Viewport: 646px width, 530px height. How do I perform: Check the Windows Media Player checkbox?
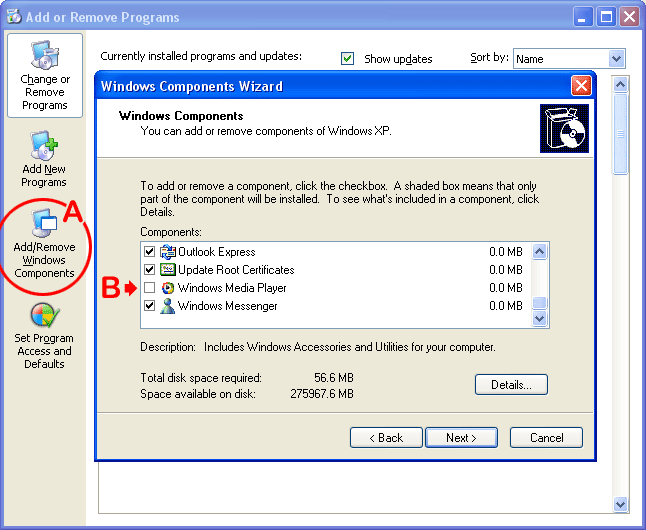(x=150, y=288)
